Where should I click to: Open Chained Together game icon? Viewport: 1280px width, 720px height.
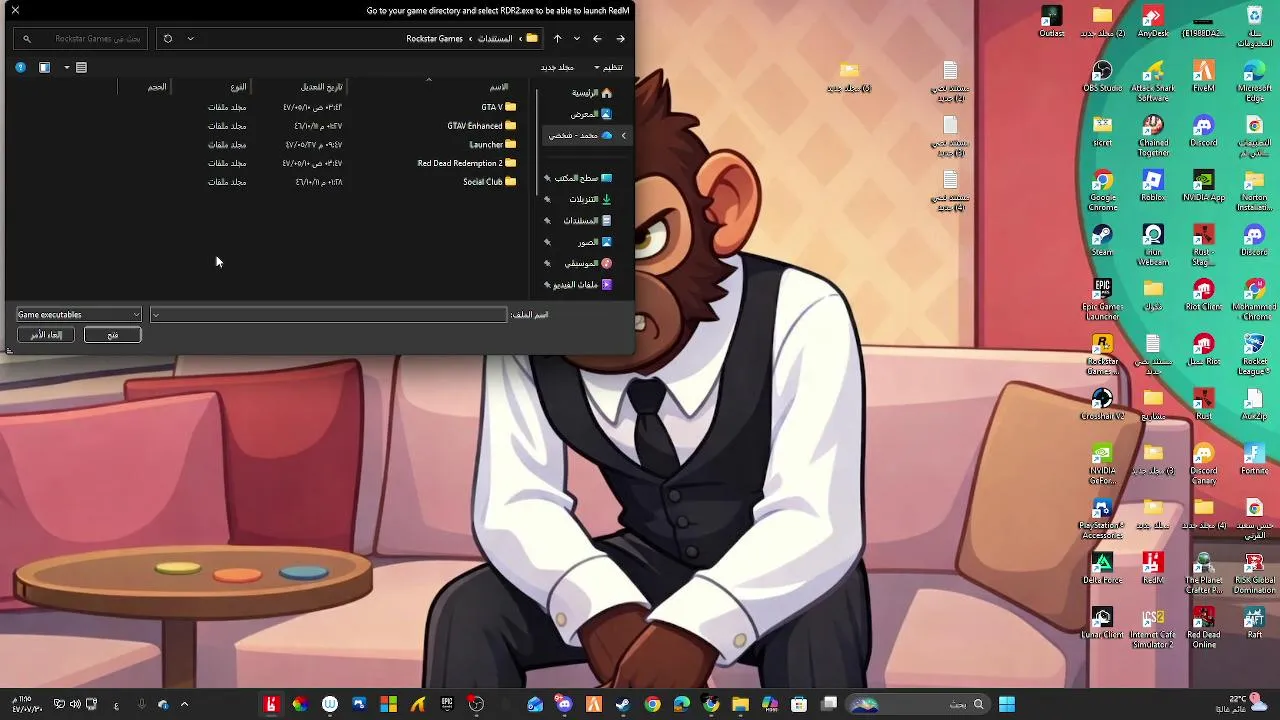(1153, 136)
